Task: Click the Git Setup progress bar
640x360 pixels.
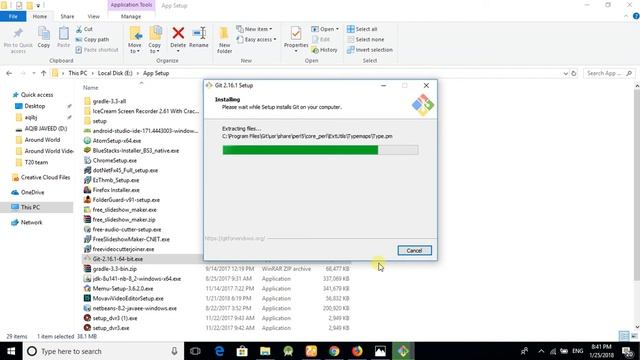Action: (x=320, y=150)
